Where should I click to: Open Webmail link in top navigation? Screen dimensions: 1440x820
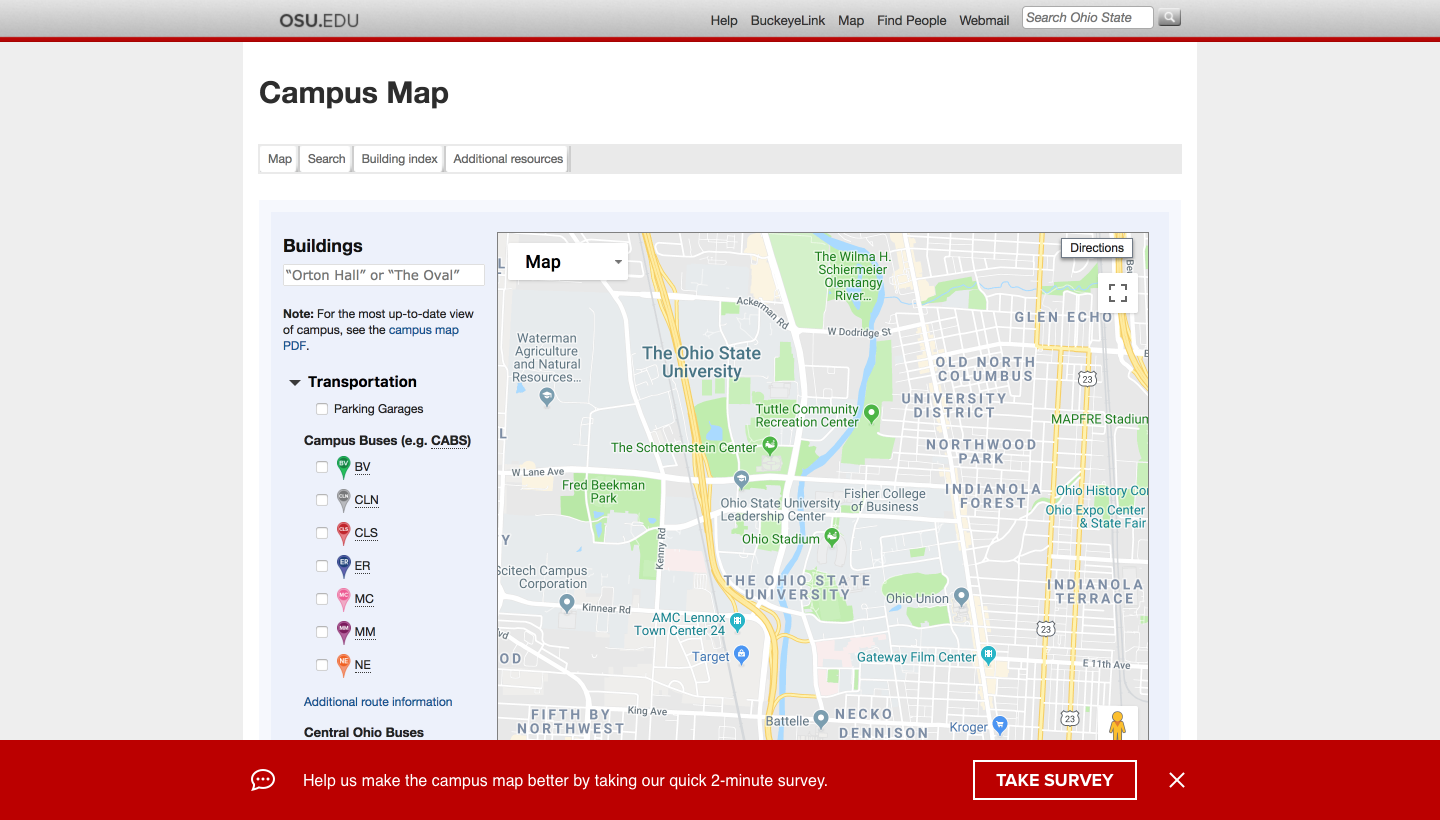click(984, 20)
